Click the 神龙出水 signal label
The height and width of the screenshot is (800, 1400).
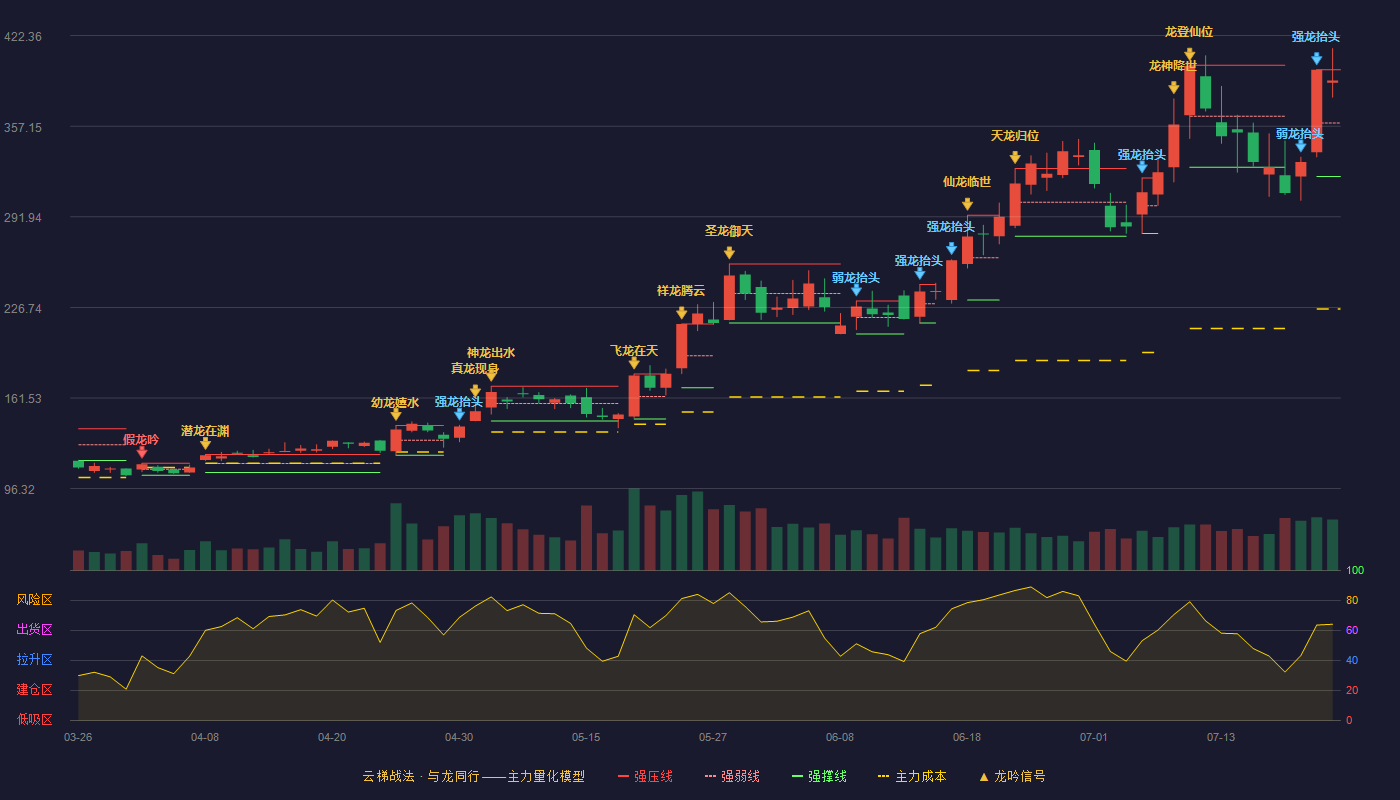click(x=491, y=353)
